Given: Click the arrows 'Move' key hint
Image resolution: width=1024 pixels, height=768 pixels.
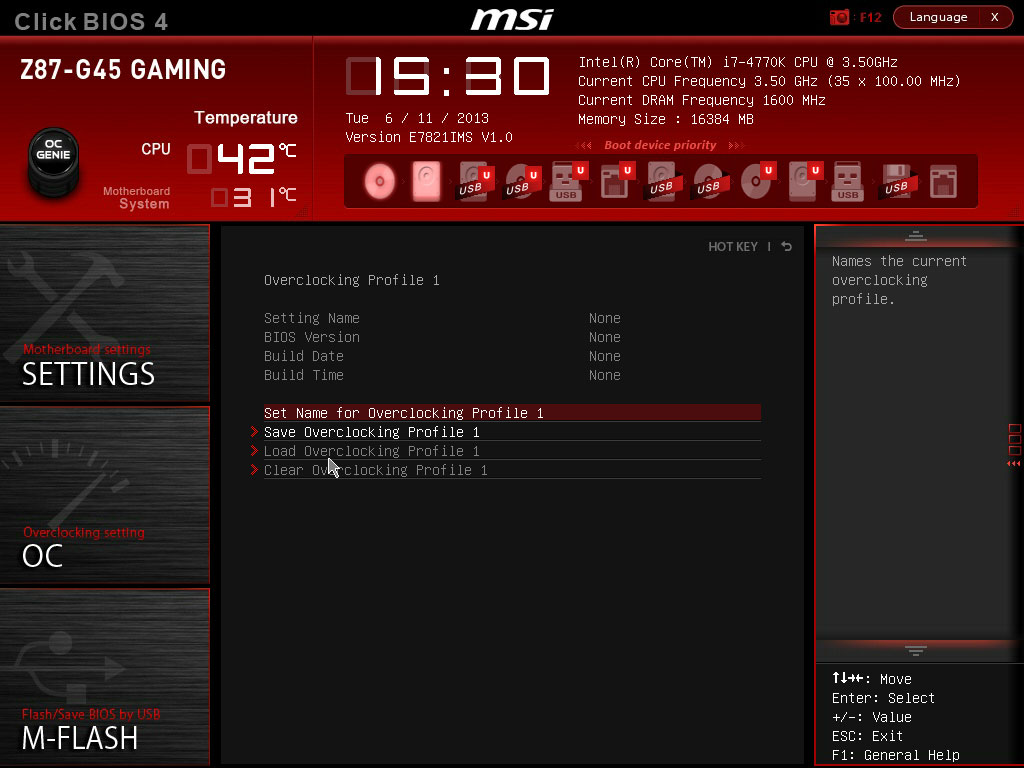Looking at the screenshot, I should point(871,679).
